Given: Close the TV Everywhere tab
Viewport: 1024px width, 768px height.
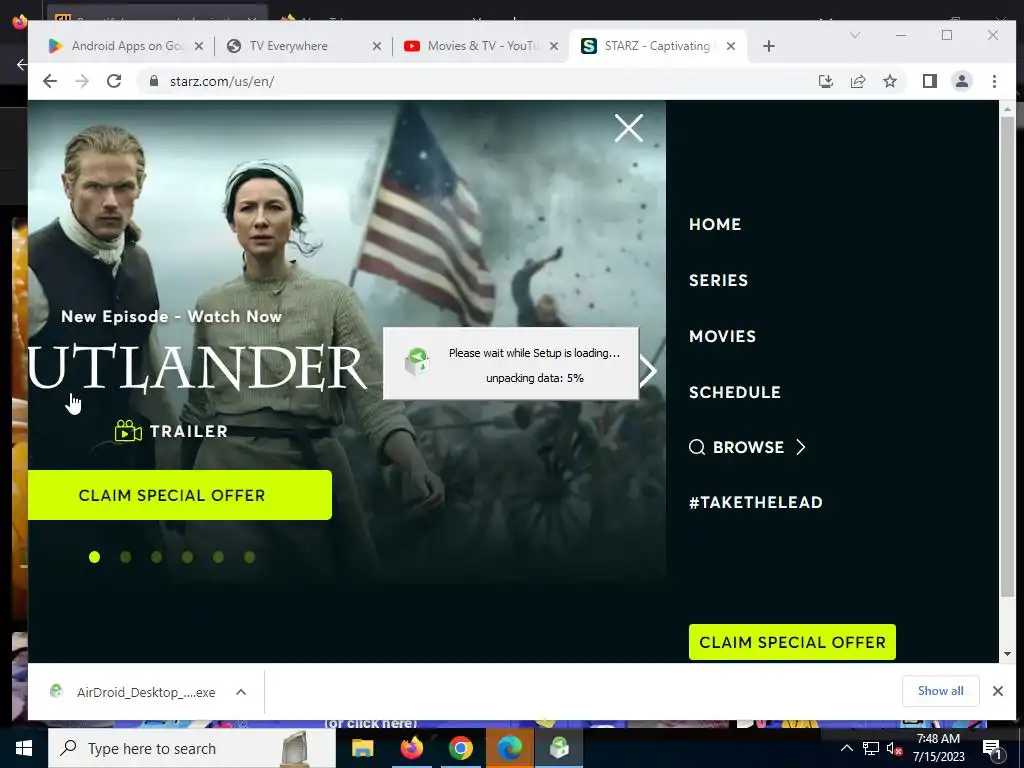Looking at the screenshot, I should click(377, 46).
